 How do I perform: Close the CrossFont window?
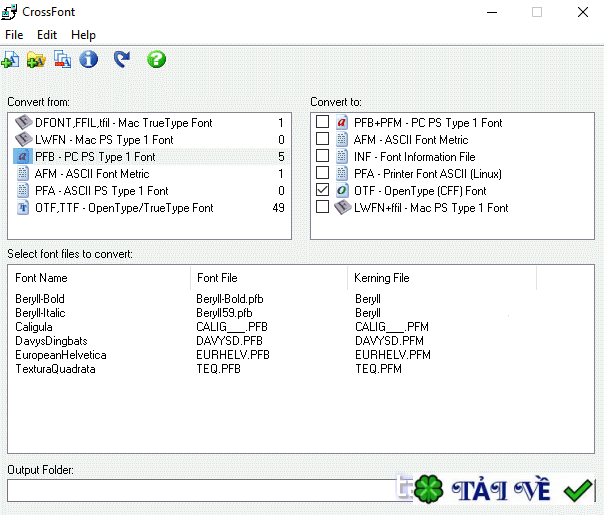pyautogui.click(x=583, y=12)
